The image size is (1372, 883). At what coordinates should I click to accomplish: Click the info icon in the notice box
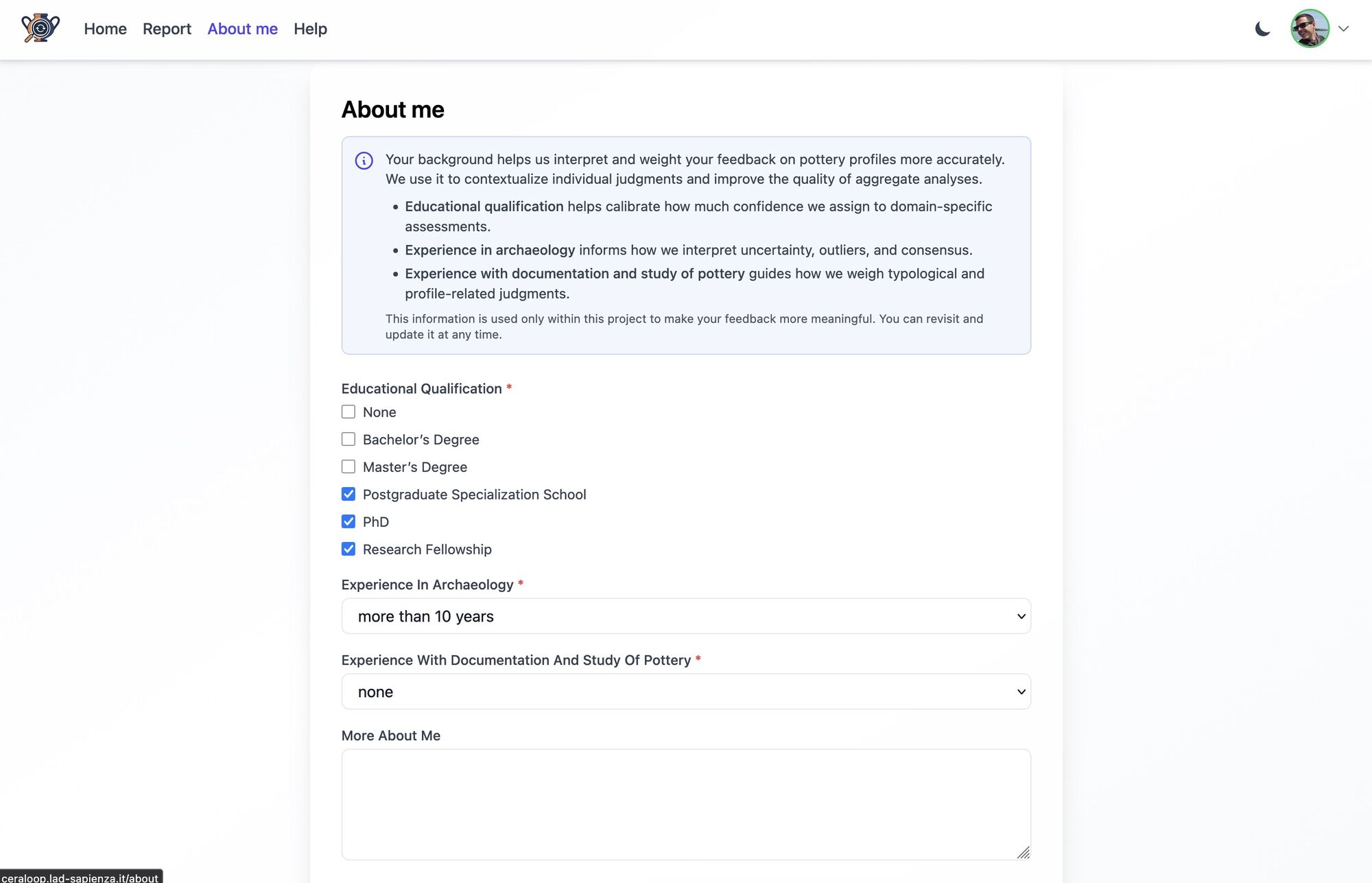pos(364,161)
